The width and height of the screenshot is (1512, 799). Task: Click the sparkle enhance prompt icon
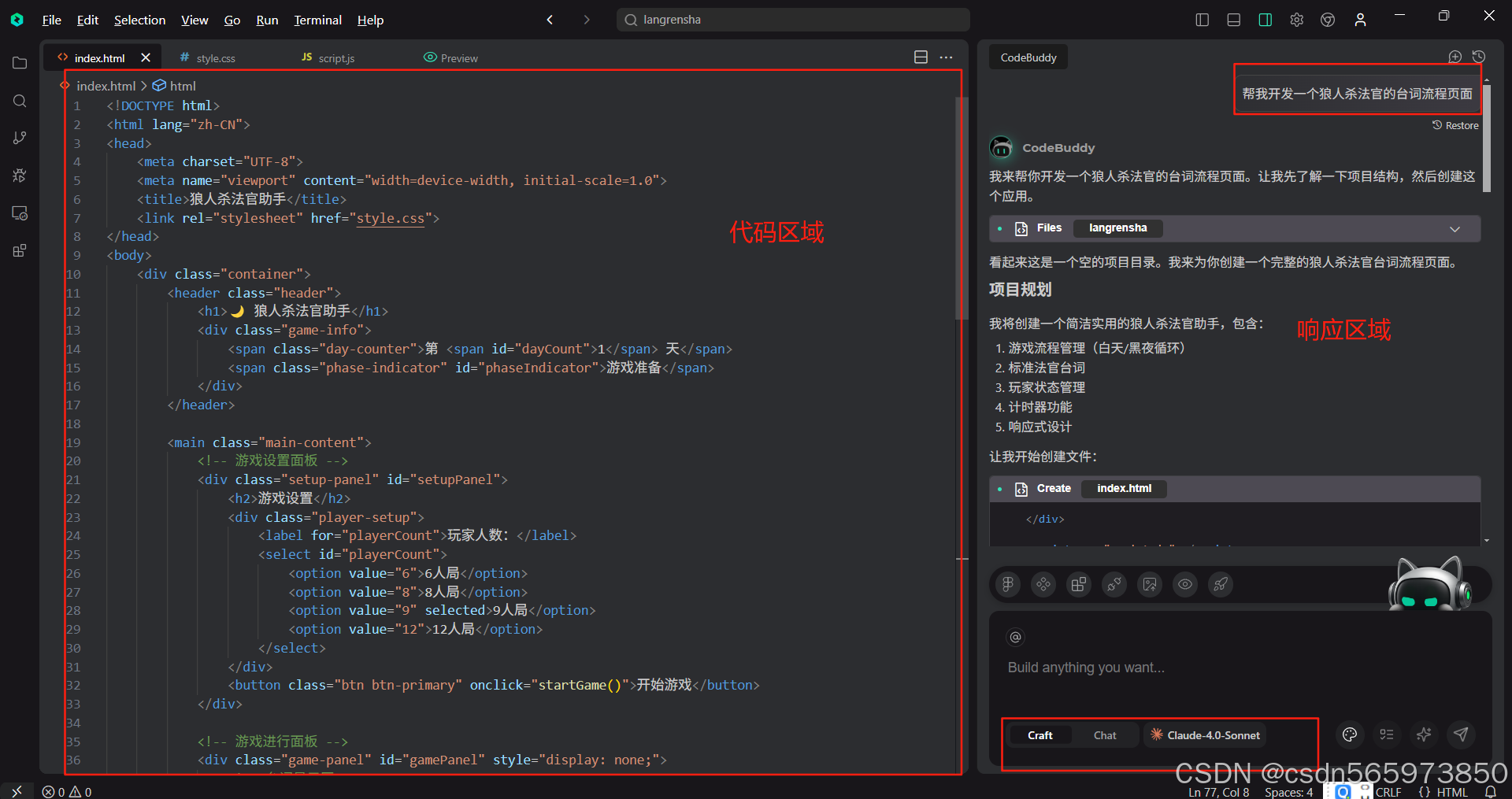[1424, 734]
